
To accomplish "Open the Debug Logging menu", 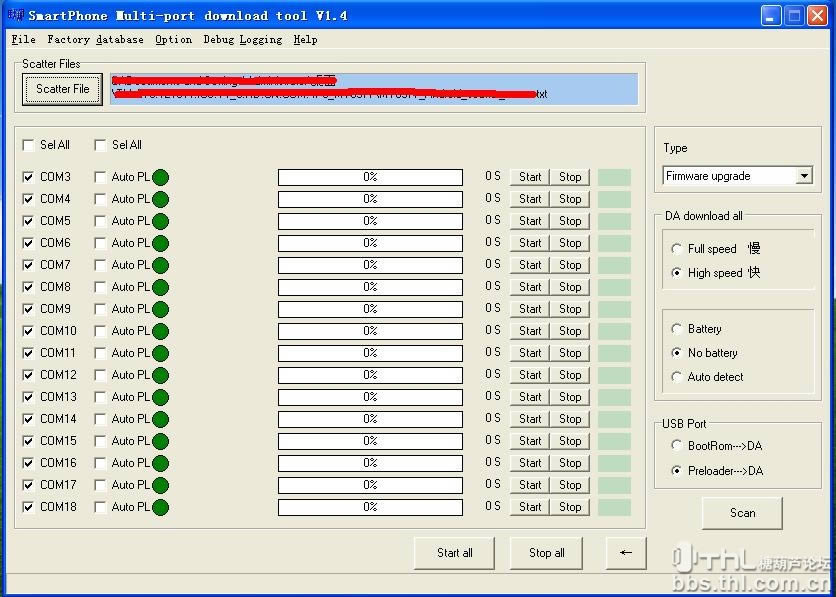I will coord(242,40).
